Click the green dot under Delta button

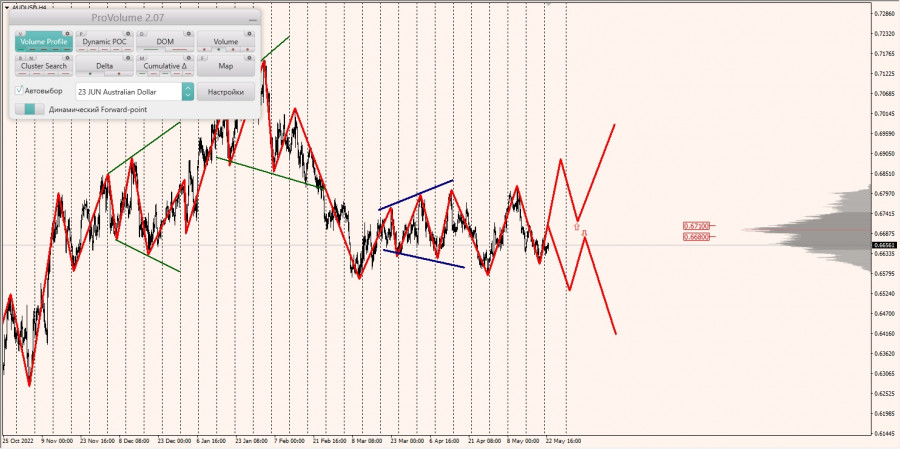pos(91,74)
